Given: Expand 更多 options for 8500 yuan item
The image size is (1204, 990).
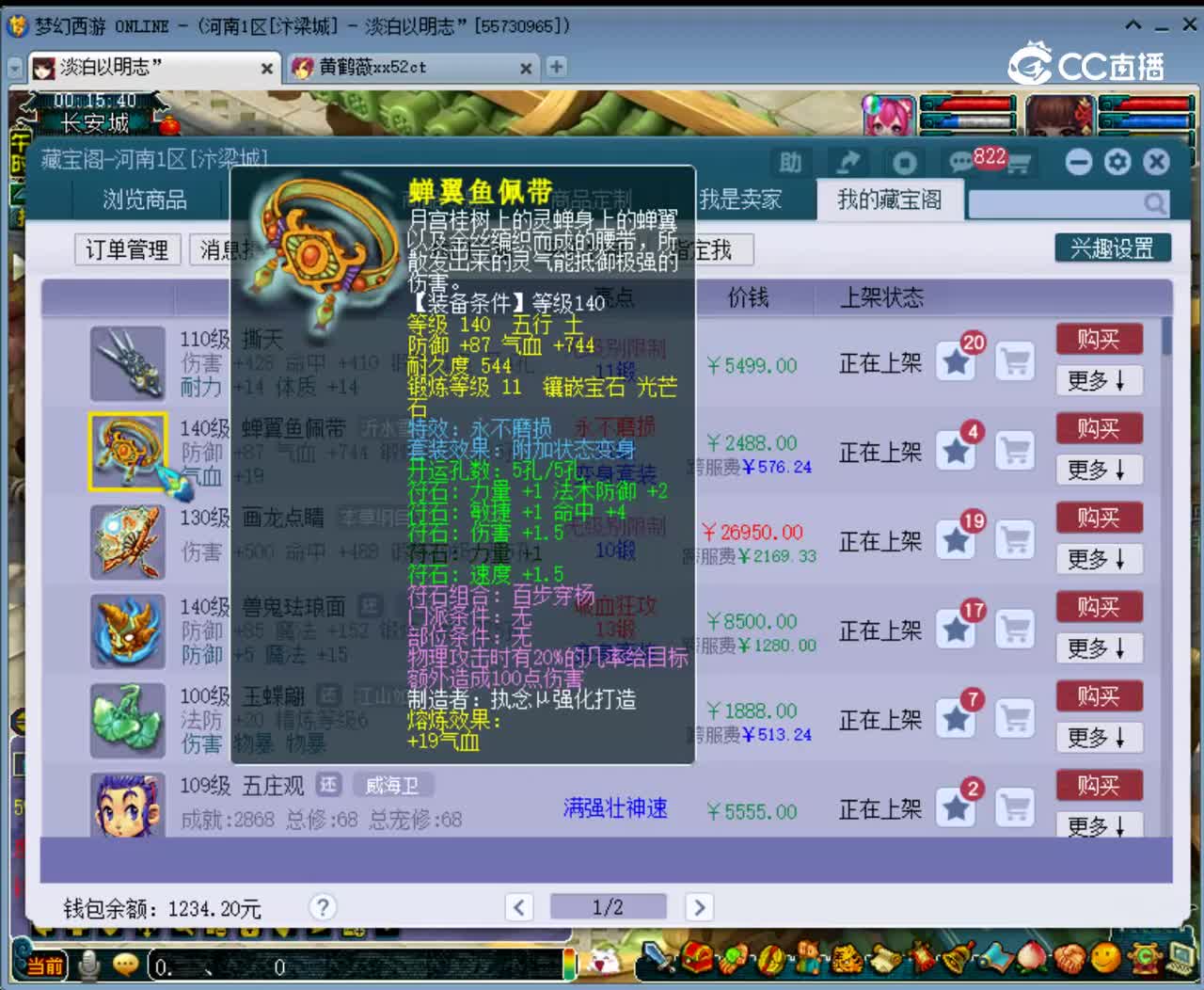Looking at the screenshot, I should tap(1098, 648).
